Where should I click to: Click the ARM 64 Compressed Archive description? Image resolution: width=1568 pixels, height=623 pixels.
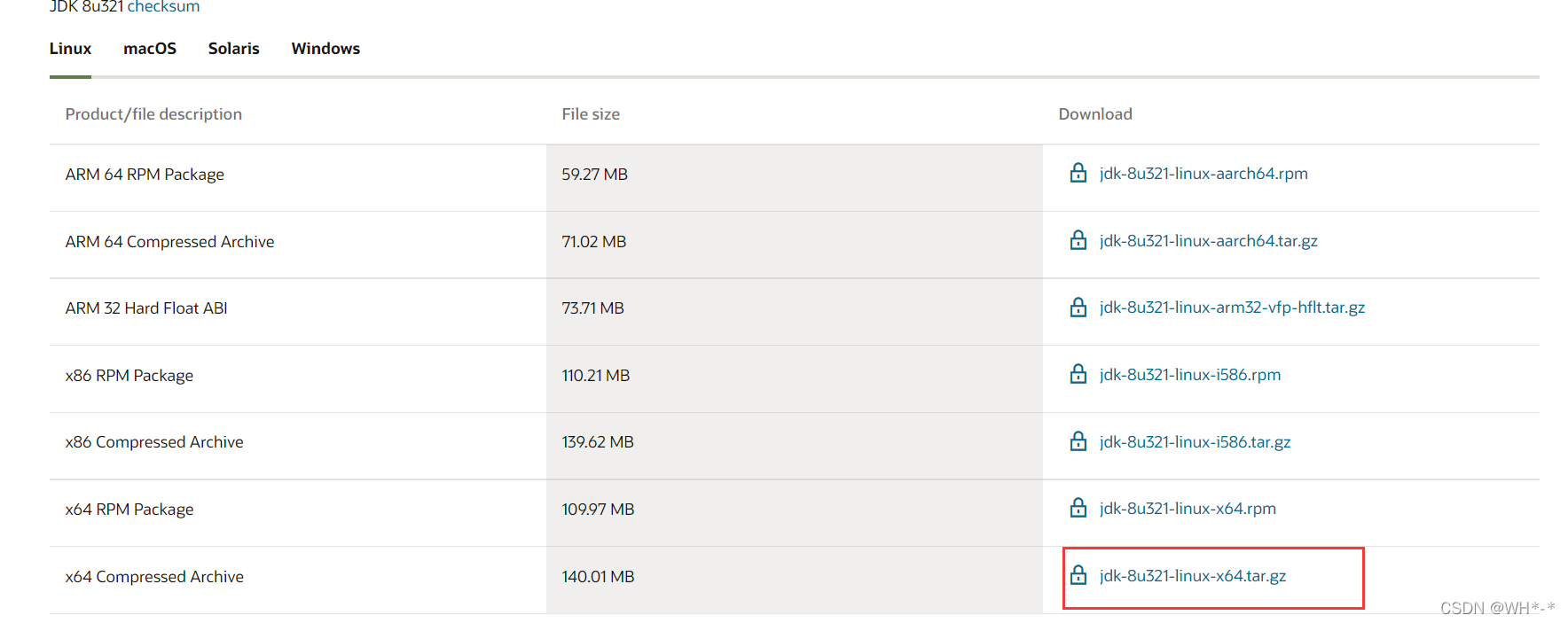coord(169,242)
